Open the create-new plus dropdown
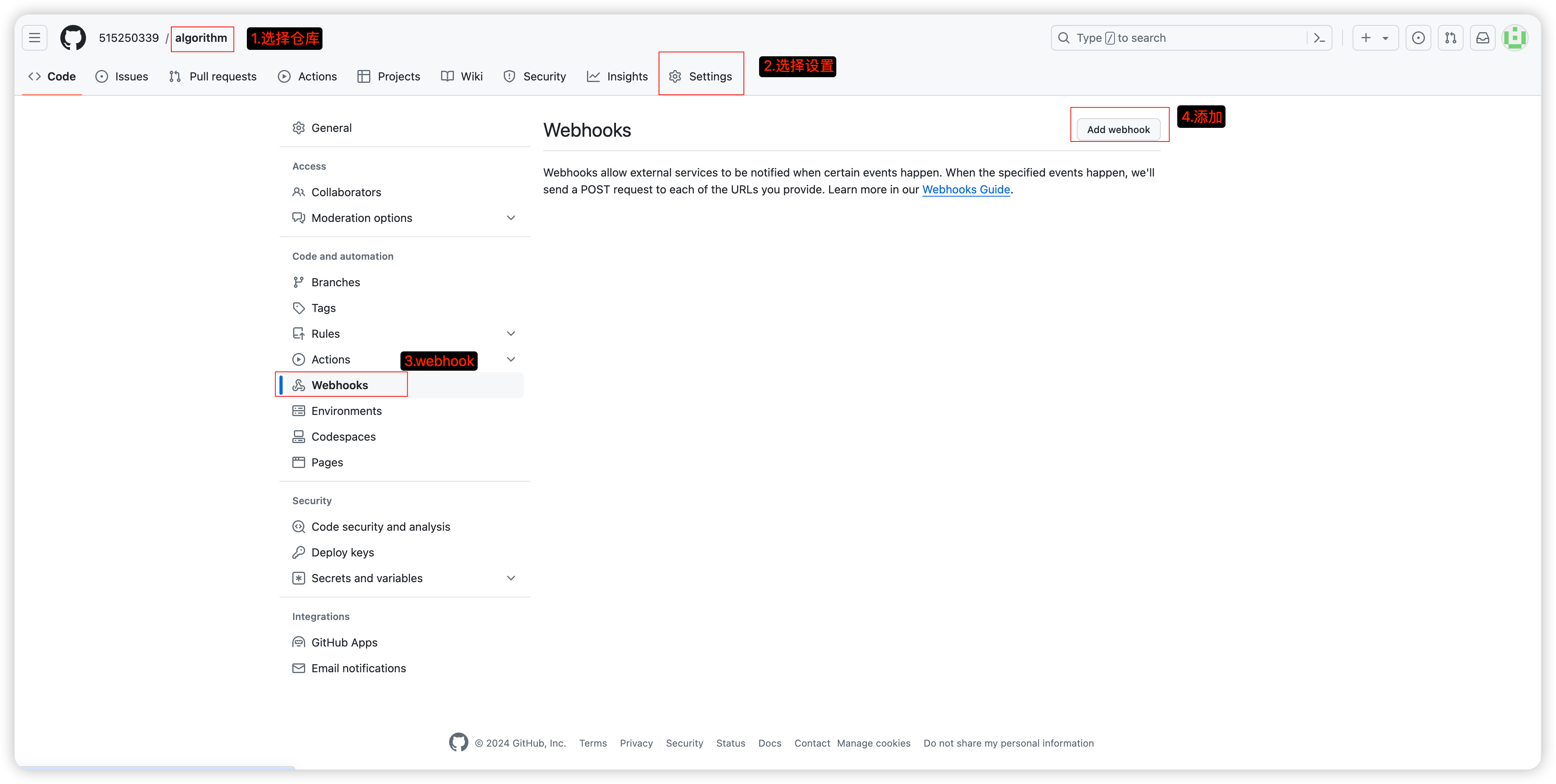This screenshot has width=1556, height=784. click(1375, 38)
